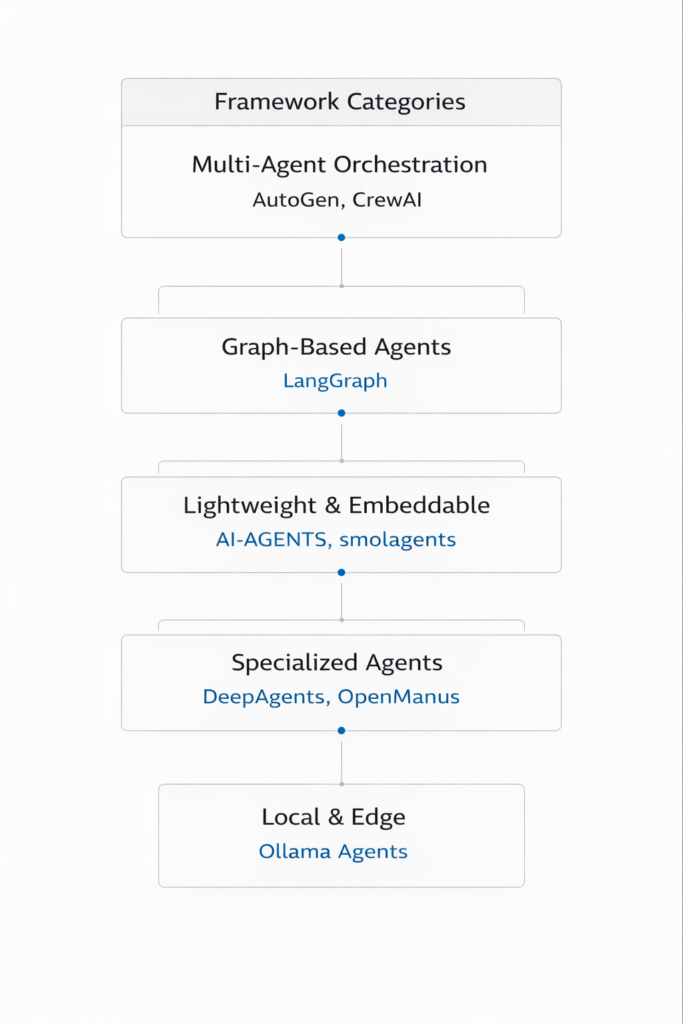Select the Graph-Based Agents heading

(x=336, y=347)
